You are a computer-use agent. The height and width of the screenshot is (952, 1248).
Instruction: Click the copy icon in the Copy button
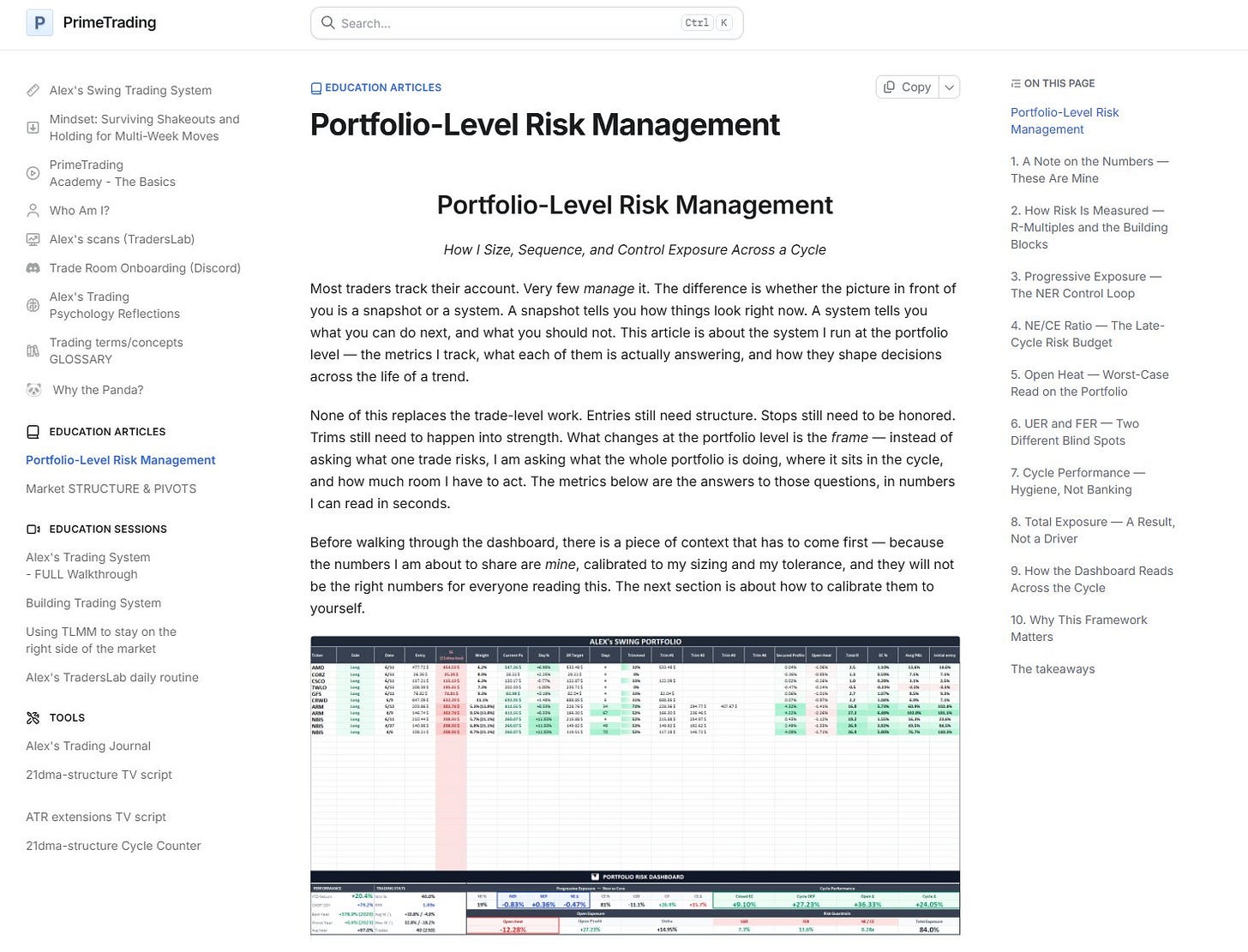pyautogui.click(x=889, y=87)
